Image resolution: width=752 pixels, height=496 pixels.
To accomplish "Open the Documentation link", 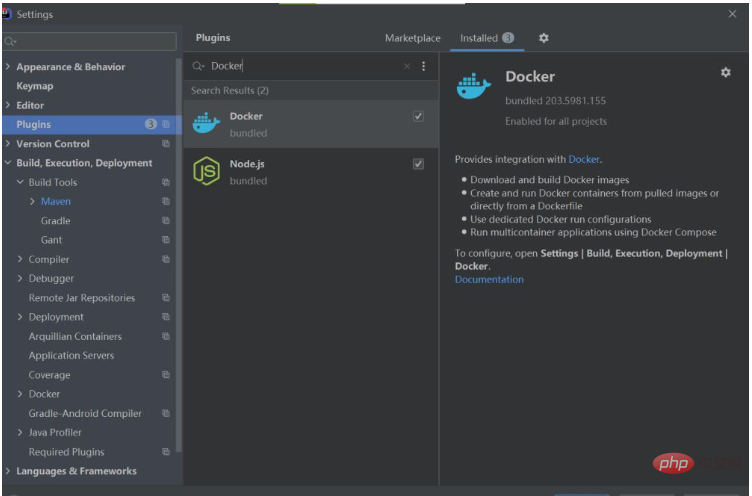I will [x=489, y=279].
